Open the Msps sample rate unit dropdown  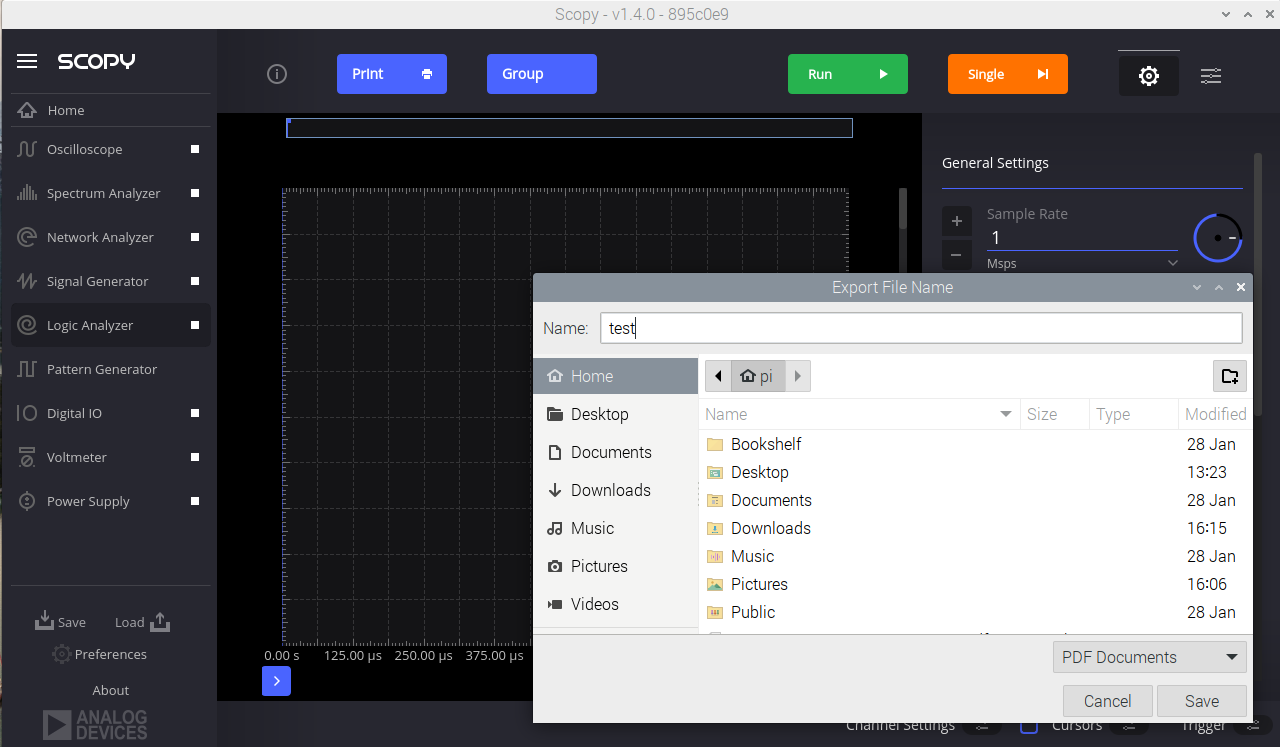[x=1082, y=263]
